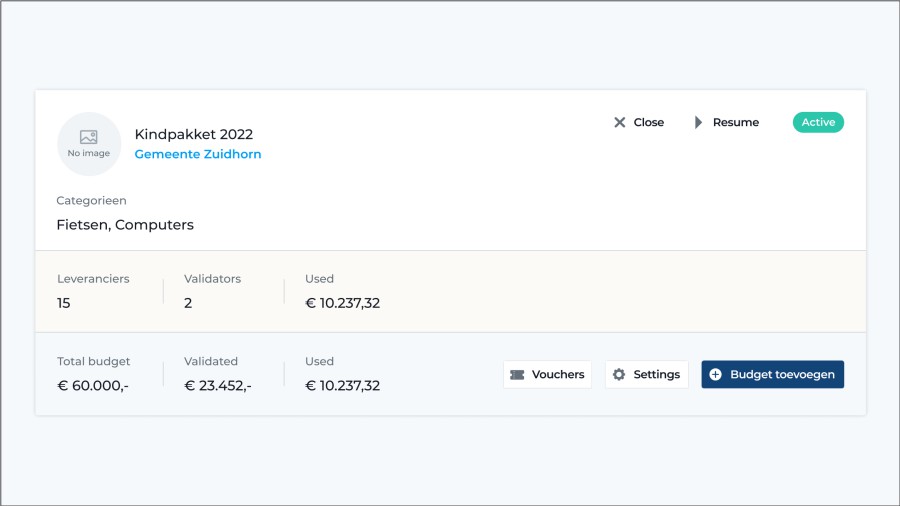Screen dimensions: 900x506
Task: Click the Fietsen, Computers categories text
Action: click(x=125, y=225)
